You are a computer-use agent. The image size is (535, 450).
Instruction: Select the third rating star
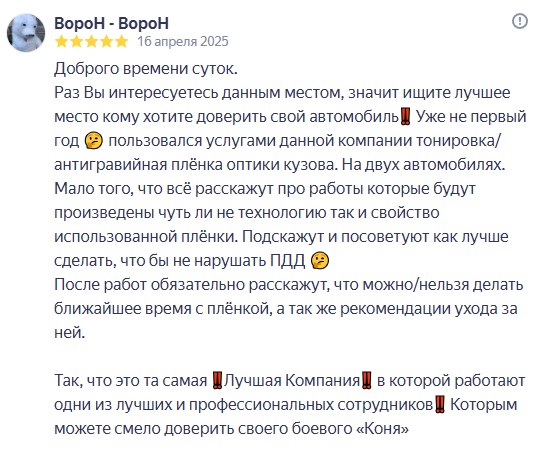click(x=91, y=42)
